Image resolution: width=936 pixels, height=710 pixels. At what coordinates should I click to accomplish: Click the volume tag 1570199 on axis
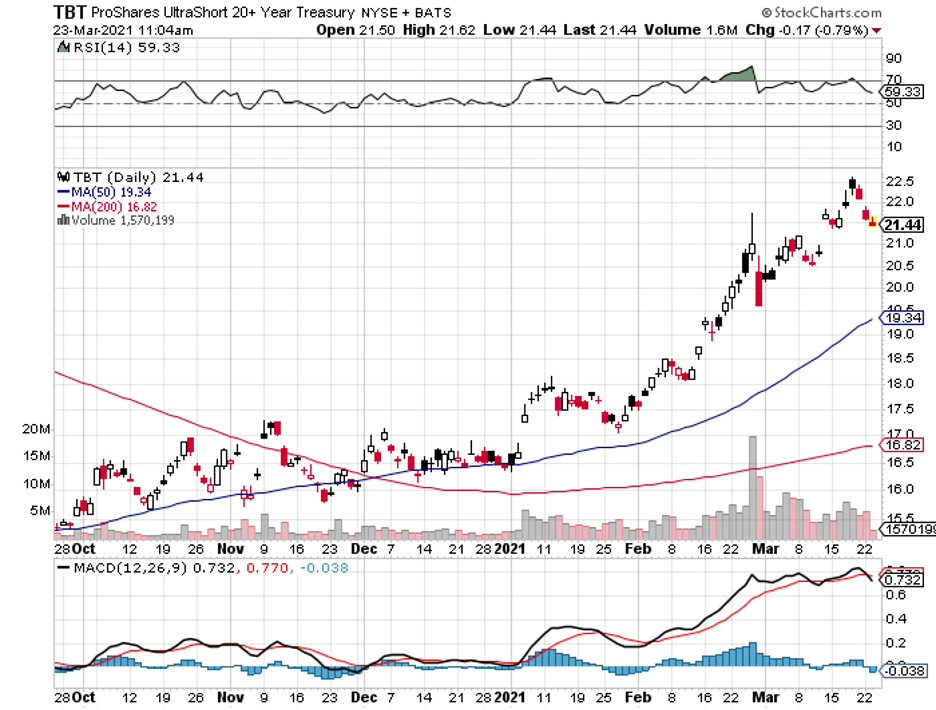(x=909, y=529)
